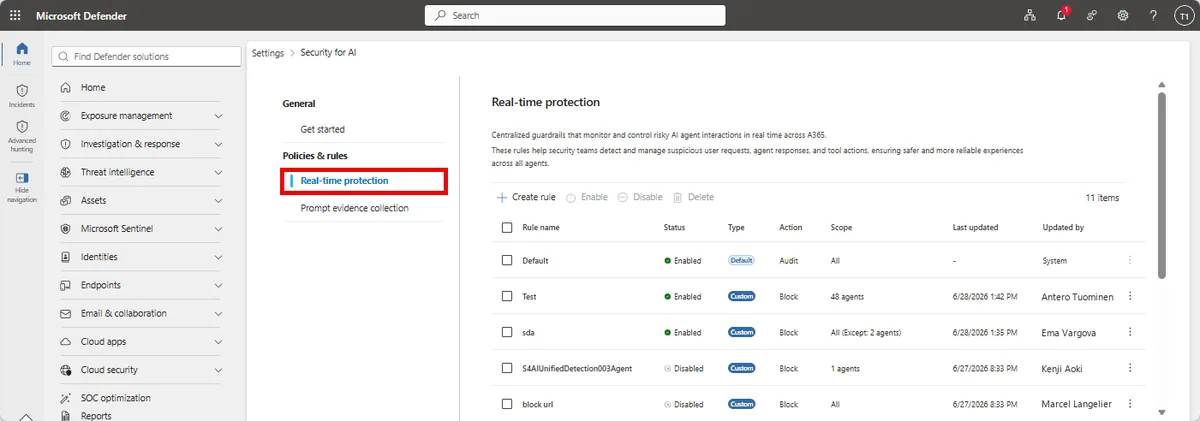Click the Delete toolbar button
The image size is (1200, 421).
coord(694,197)
